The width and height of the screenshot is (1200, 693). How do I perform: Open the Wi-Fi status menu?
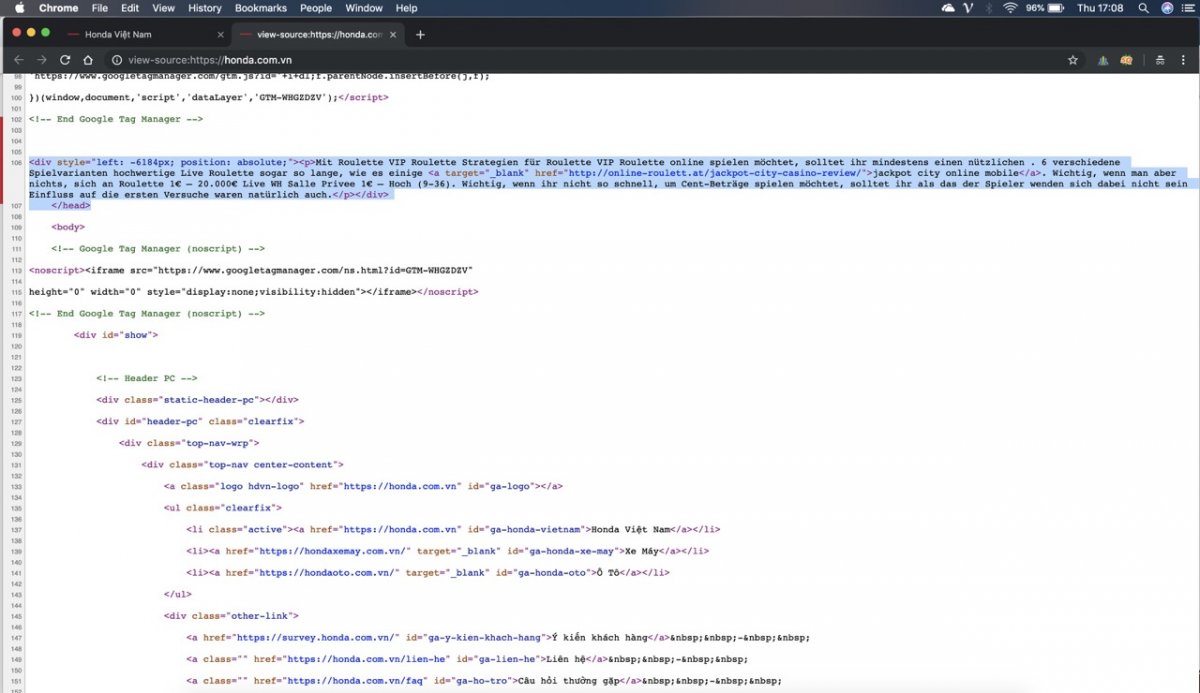[1010, 8]
